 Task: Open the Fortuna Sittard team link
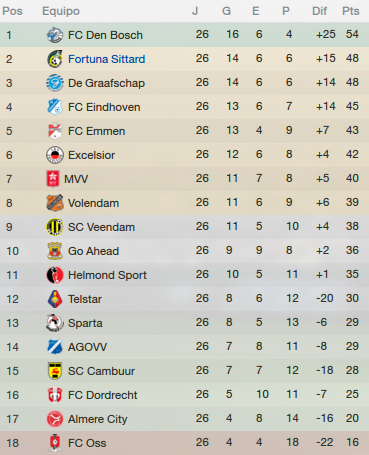[107, 59]
